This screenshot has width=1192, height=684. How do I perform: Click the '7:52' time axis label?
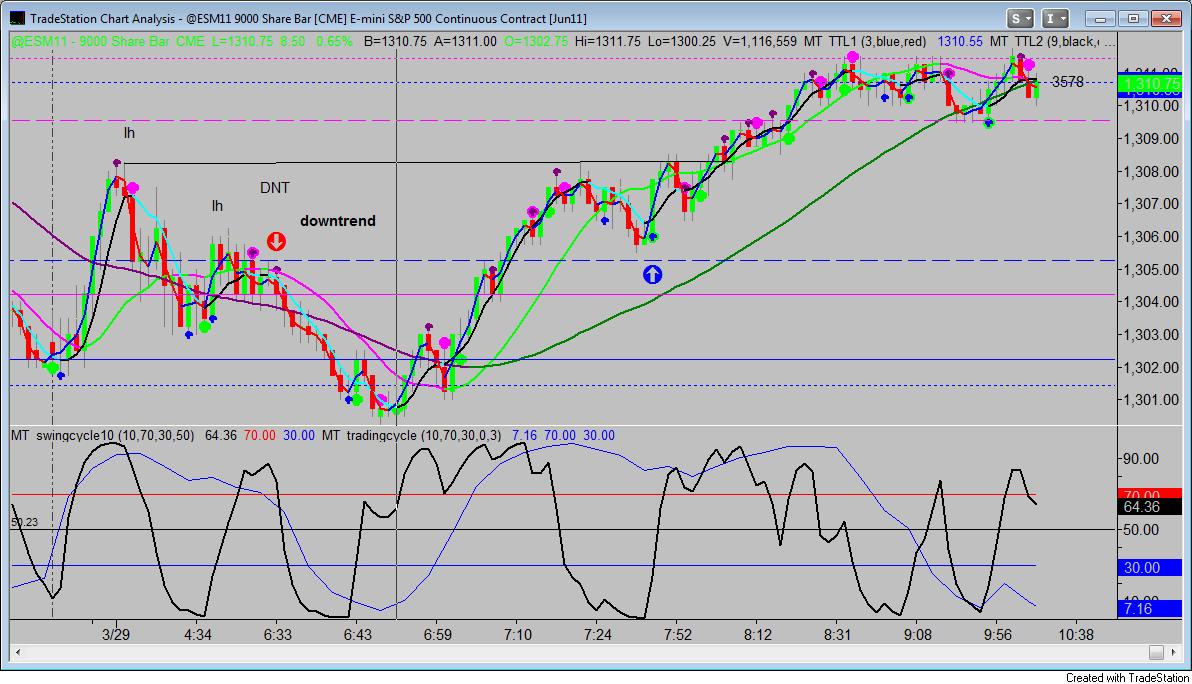[x=678, y=635]
